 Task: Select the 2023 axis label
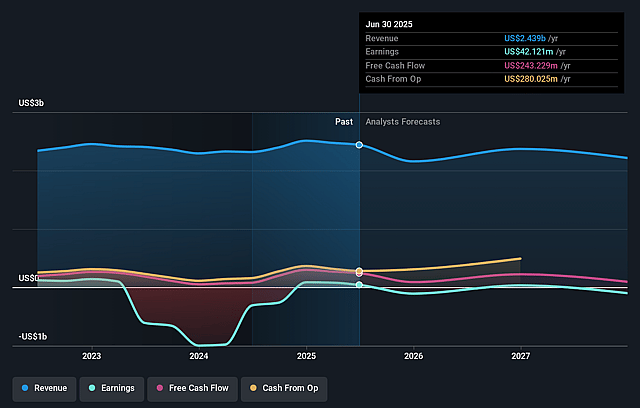[91, 356]
